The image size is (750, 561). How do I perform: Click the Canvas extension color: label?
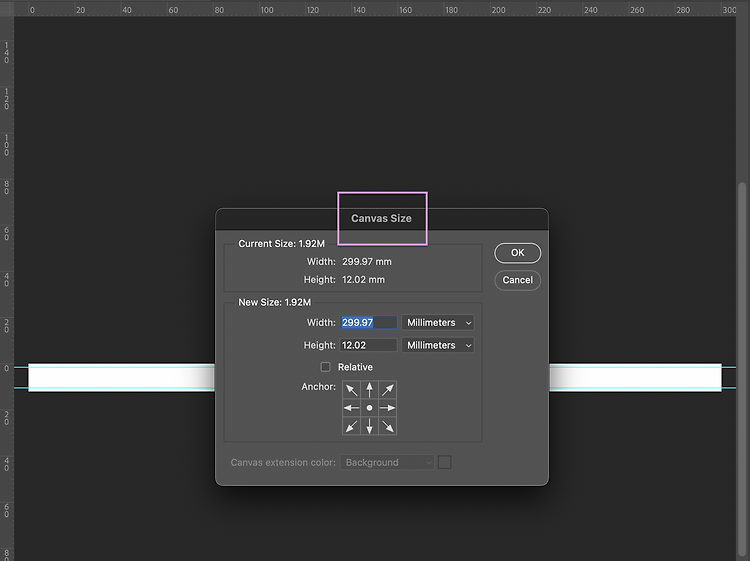pos(283,462)
